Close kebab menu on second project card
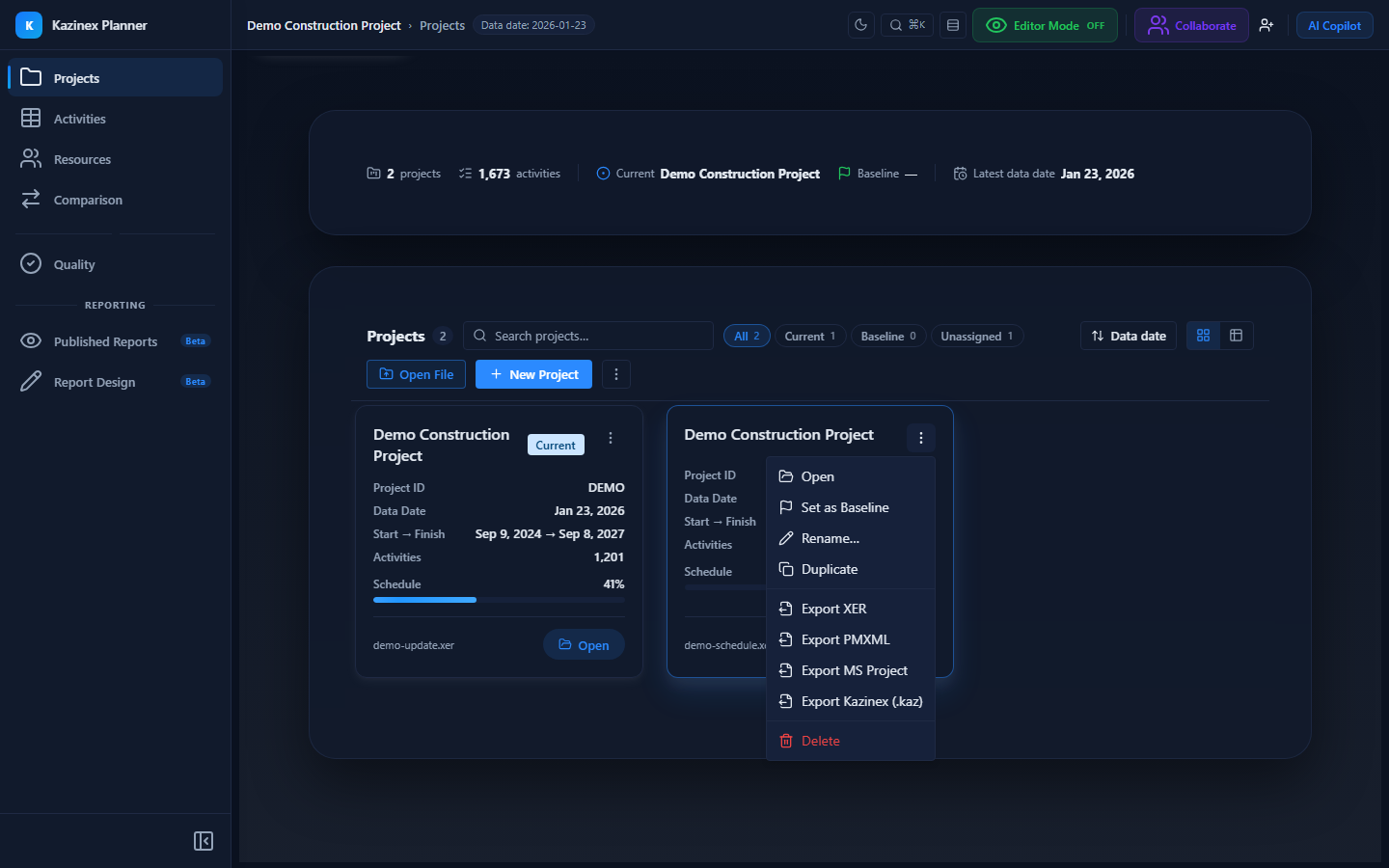This screenshot has width=1389, height=868. [921, 438]
